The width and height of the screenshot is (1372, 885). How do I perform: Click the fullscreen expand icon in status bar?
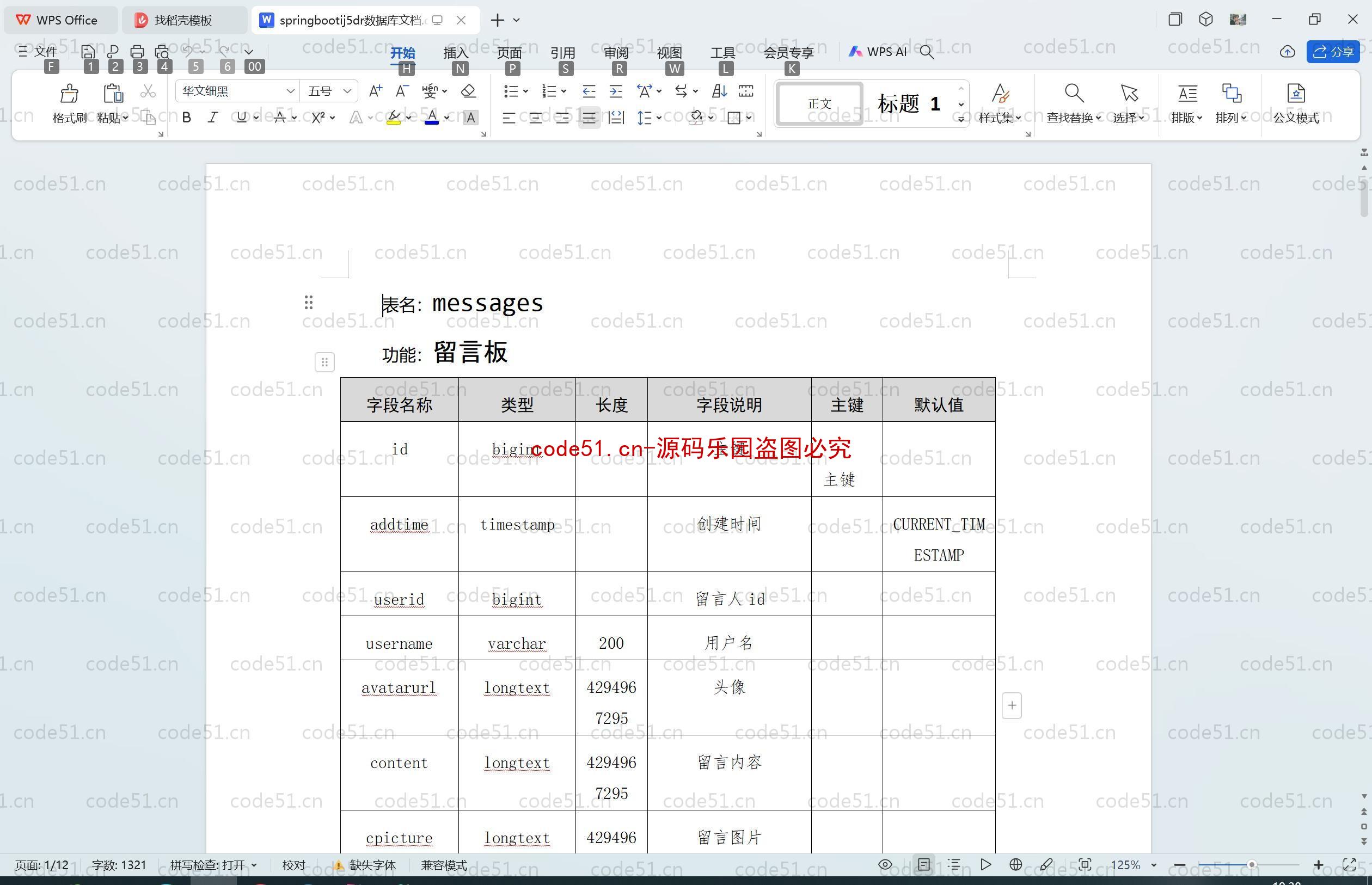click(x=1349, y=865)
